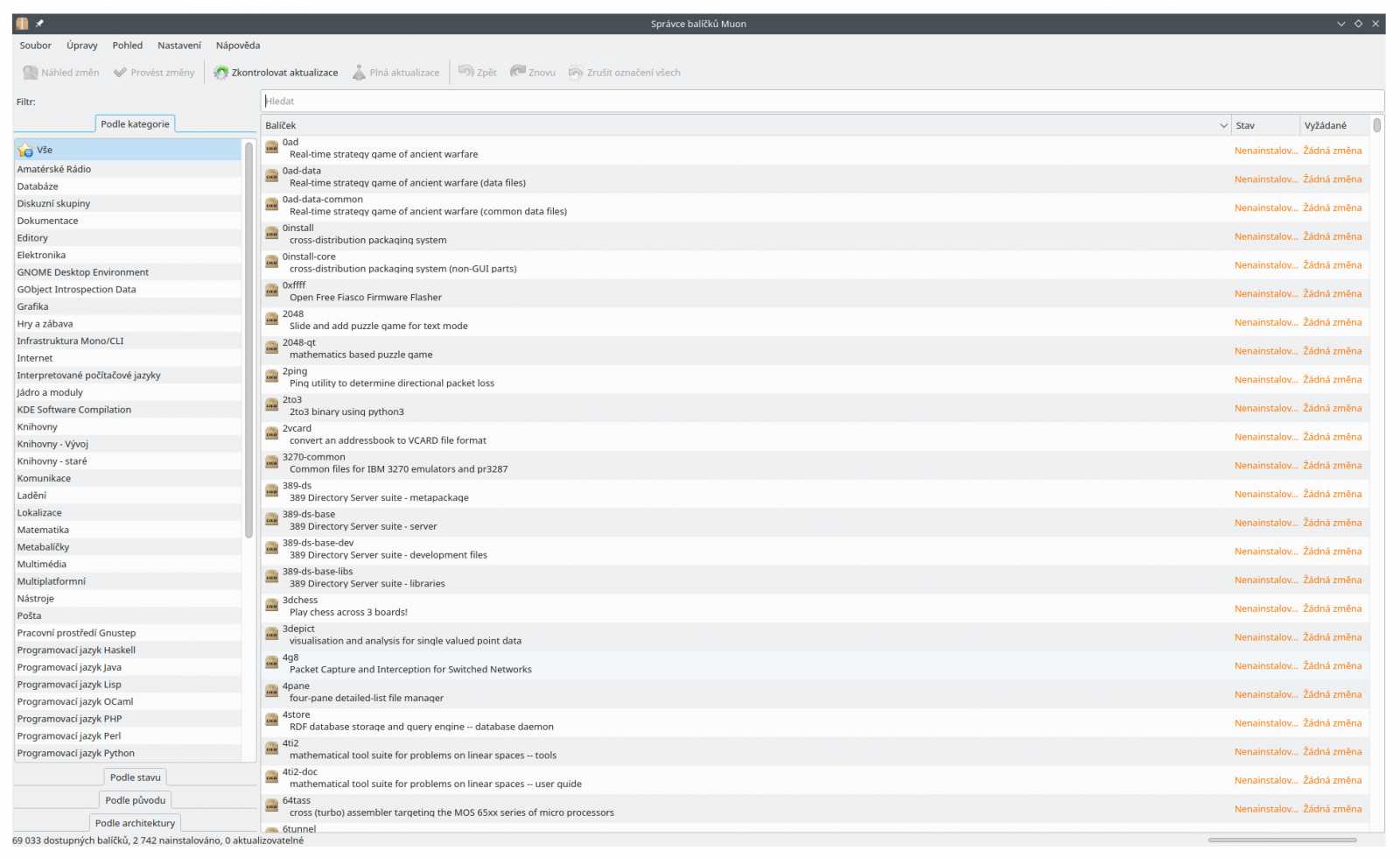Select the Grafika category
Image resolution: width=1400 pixels, height=858 pixels.
128,307
